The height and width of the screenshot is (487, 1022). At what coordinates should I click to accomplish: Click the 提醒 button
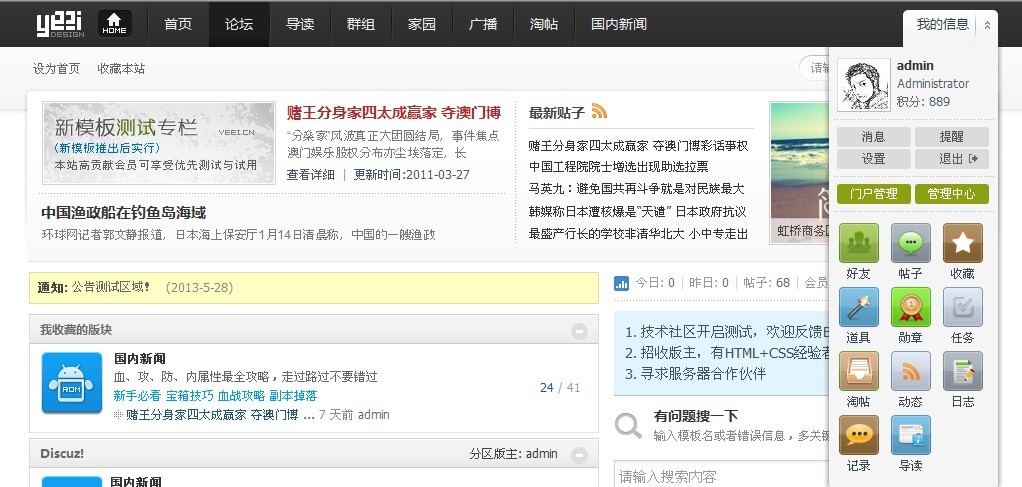tap(952, 137)
